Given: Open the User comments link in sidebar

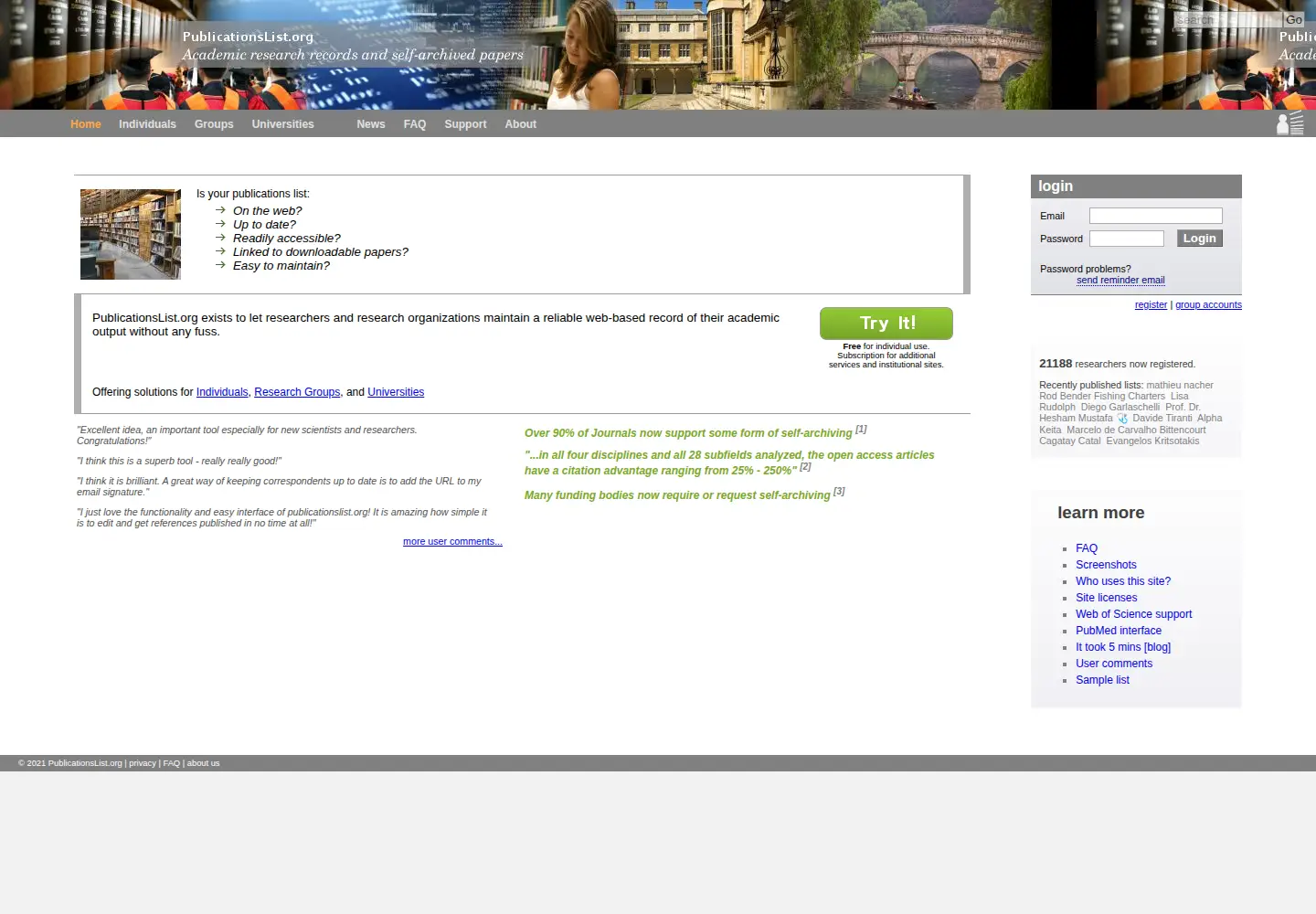Looking at the screenshot, I should 1114,664.
